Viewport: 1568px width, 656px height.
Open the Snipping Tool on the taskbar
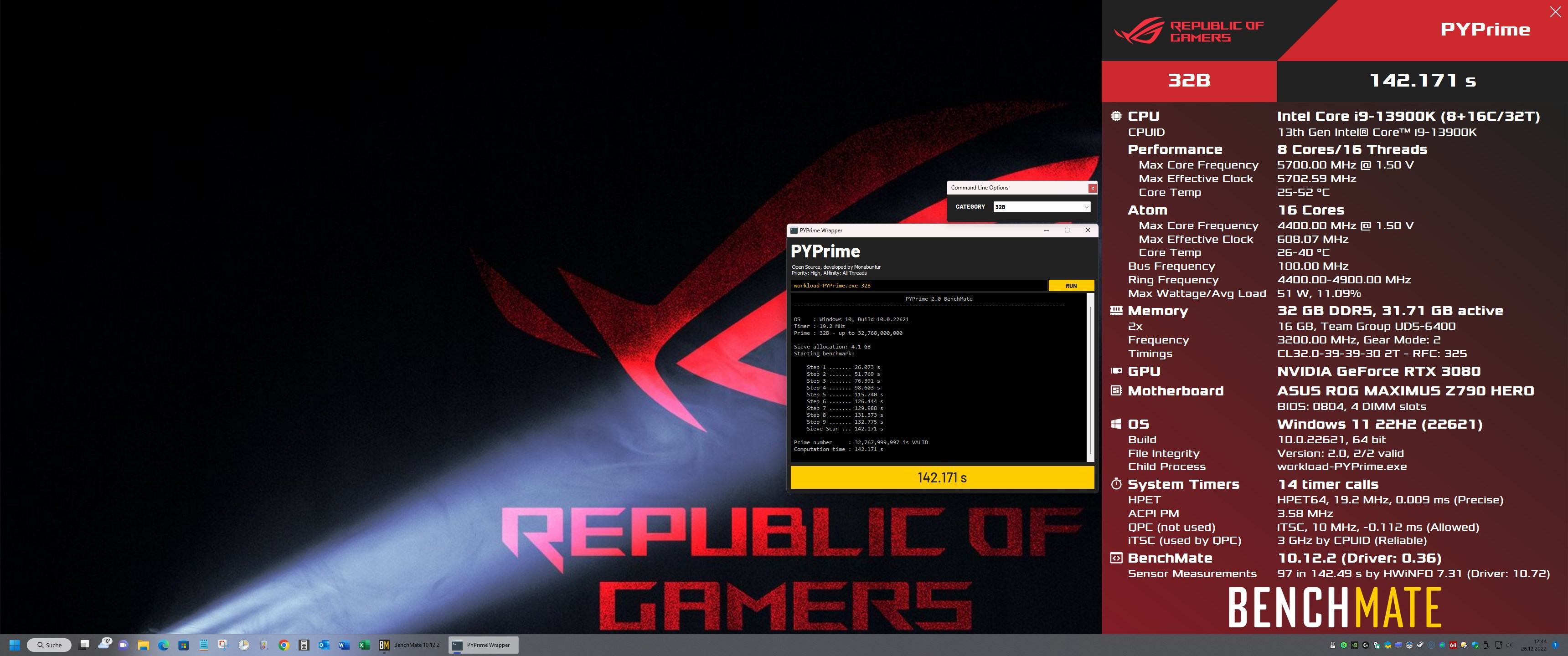tap(223, 645)
